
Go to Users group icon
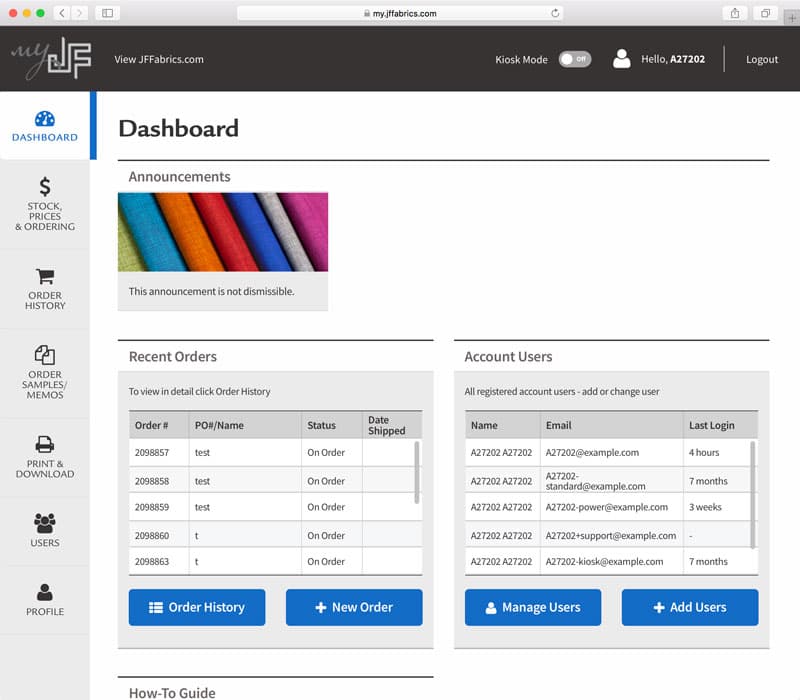coord(45,522)
